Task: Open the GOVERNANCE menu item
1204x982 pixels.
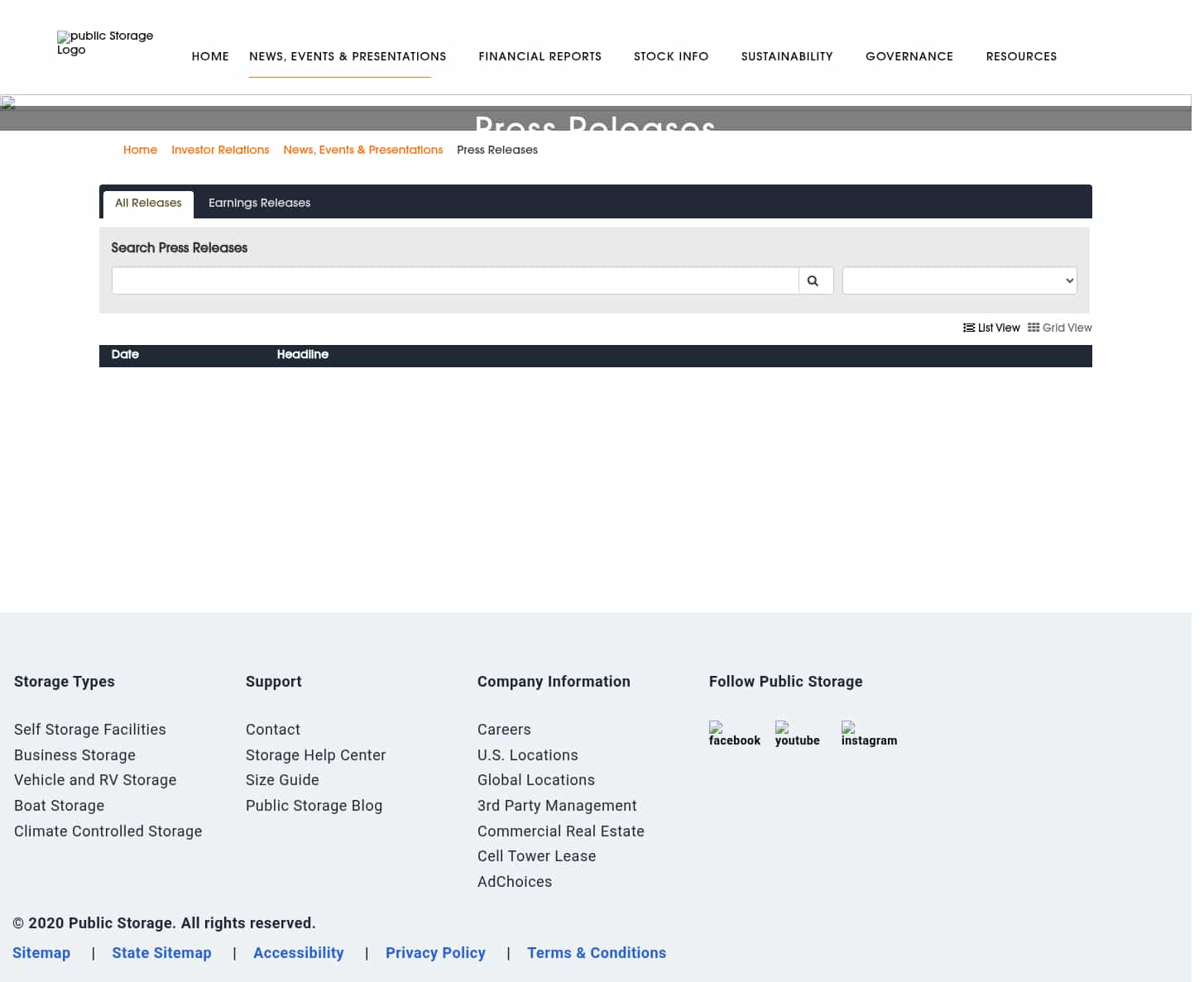Action: coord(909,56)
